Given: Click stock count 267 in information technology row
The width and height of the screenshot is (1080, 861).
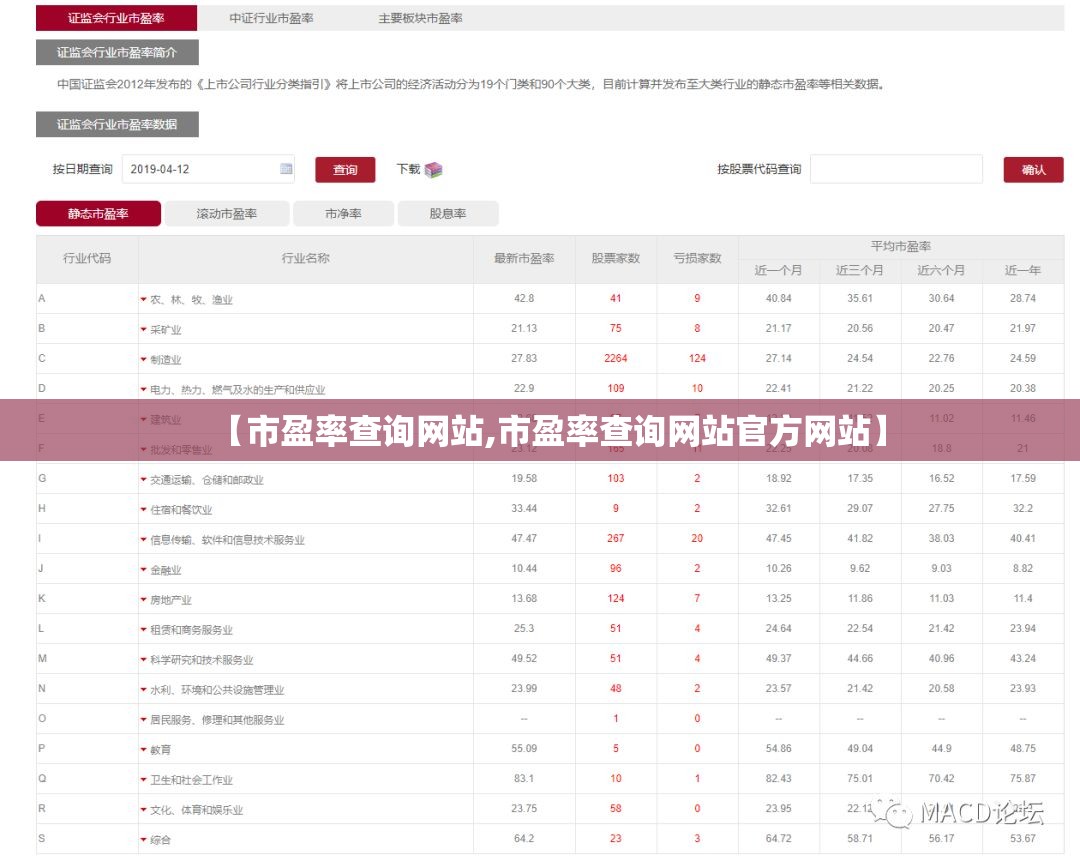Looking at the screenshot, I should click(616, 538).
